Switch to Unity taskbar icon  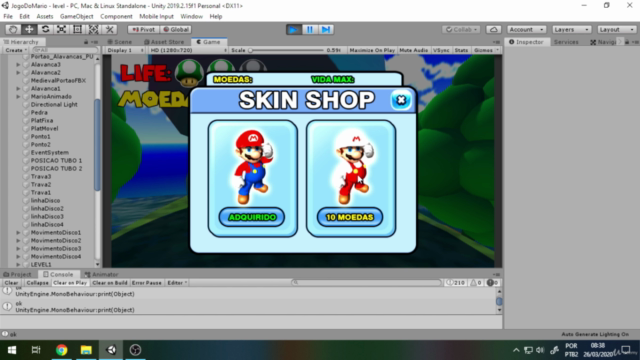click(111, 350)
